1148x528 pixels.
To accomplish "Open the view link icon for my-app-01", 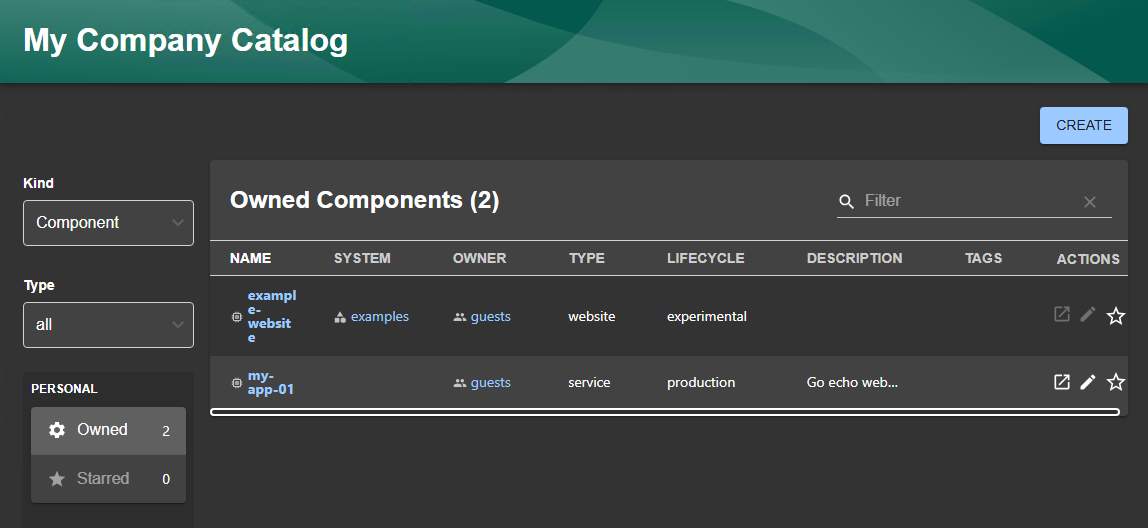I will coord(1062,382).
